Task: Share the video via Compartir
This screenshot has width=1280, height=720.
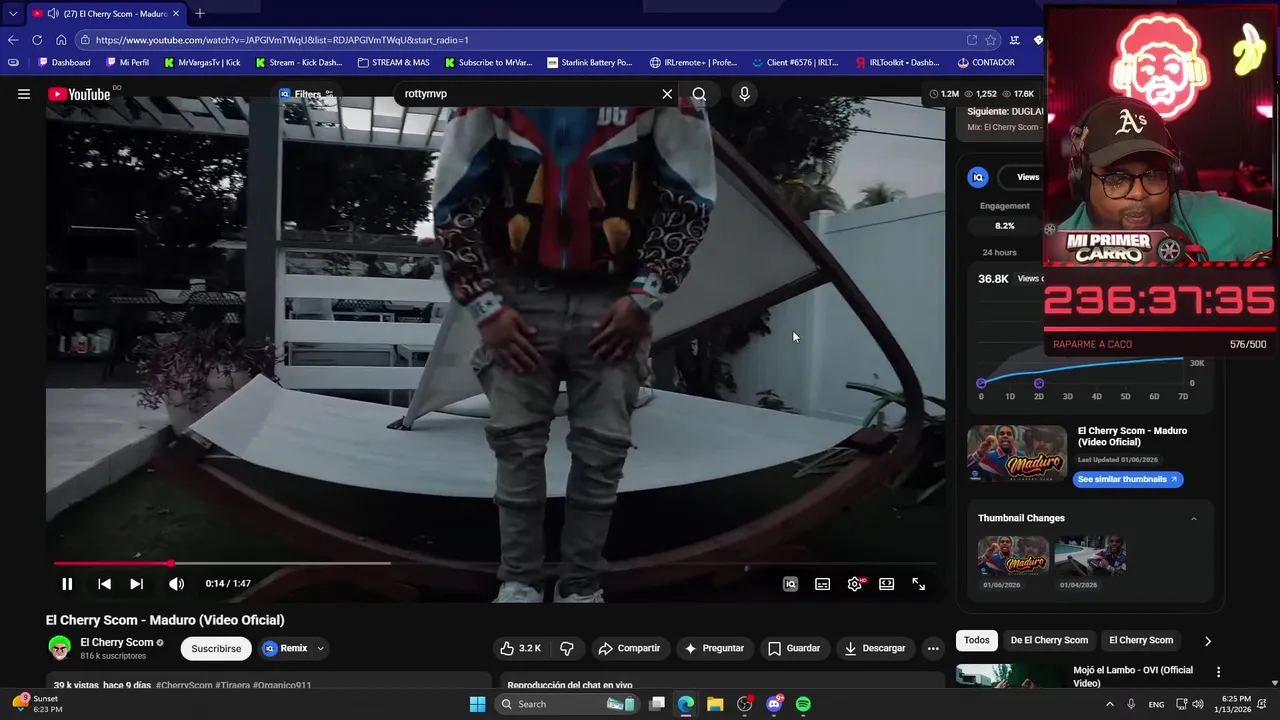Action: [629, 648]
